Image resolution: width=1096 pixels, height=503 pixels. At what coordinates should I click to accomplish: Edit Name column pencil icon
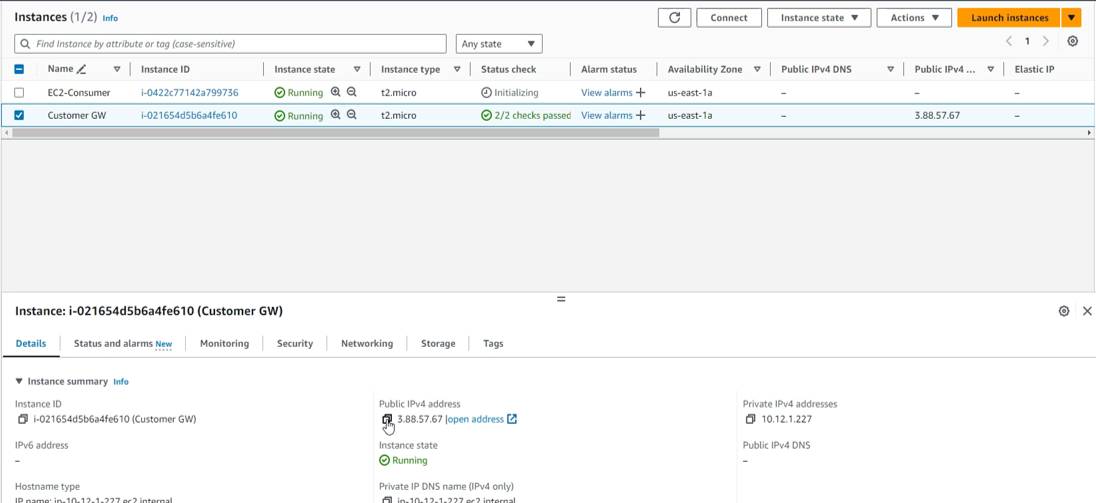click(82, 69)
